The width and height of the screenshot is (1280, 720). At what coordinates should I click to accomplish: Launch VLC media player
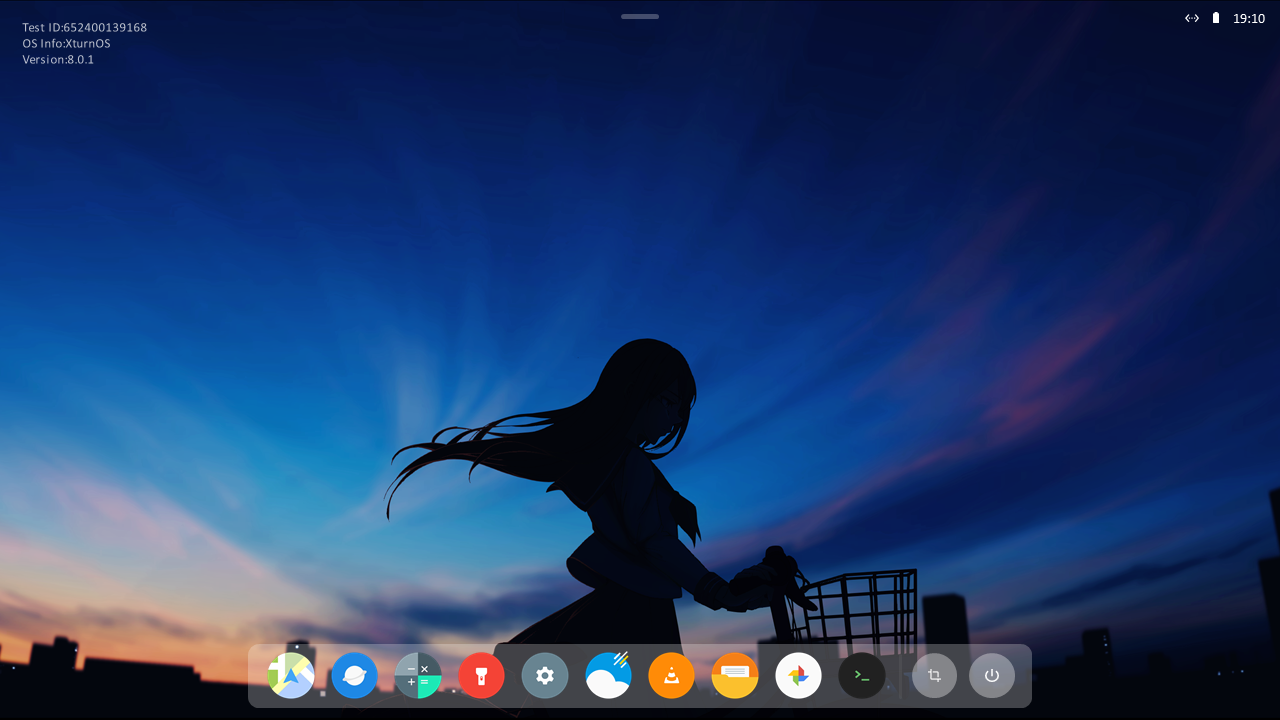[671, 676]
